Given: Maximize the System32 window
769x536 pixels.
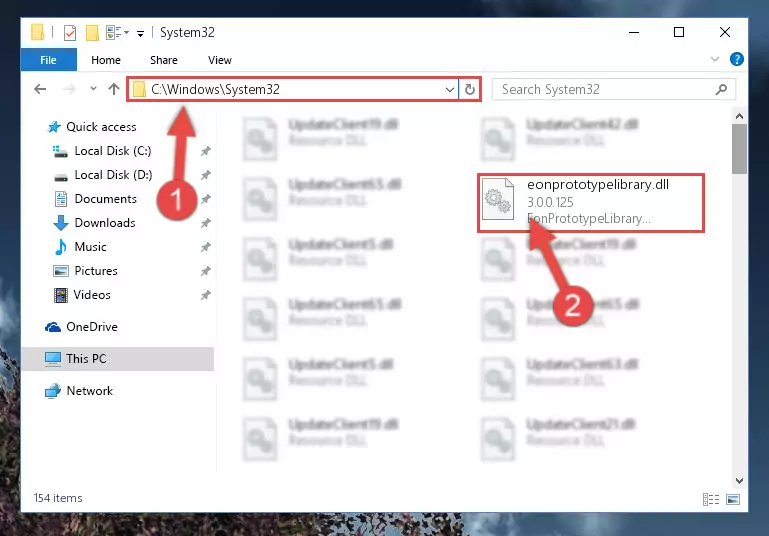Looking at the screenshot, I should [679, 32].
